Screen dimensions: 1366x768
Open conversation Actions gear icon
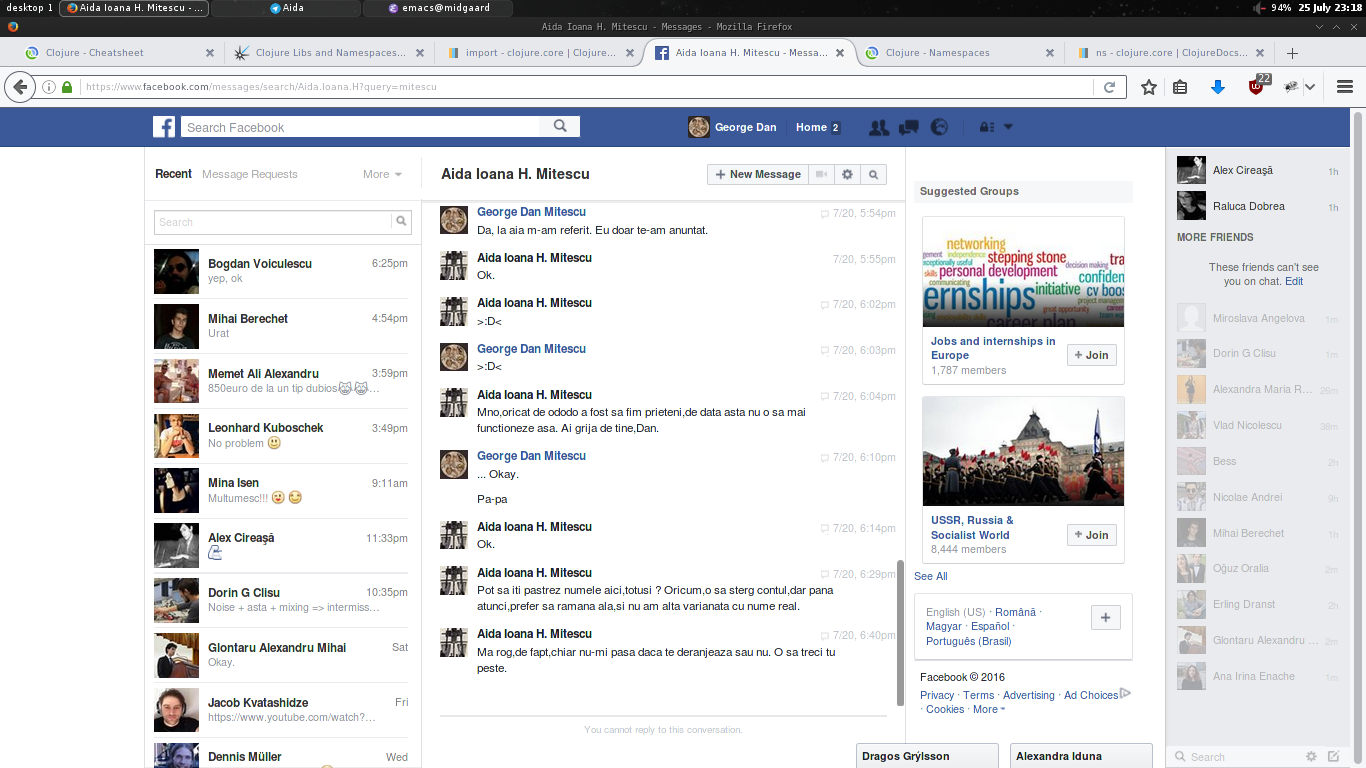pos(847,174)
